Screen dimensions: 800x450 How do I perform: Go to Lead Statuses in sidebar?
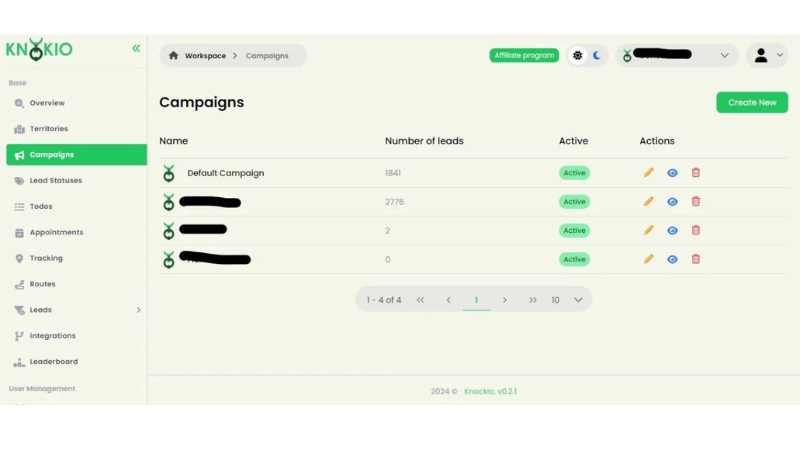tap(55, 181)
